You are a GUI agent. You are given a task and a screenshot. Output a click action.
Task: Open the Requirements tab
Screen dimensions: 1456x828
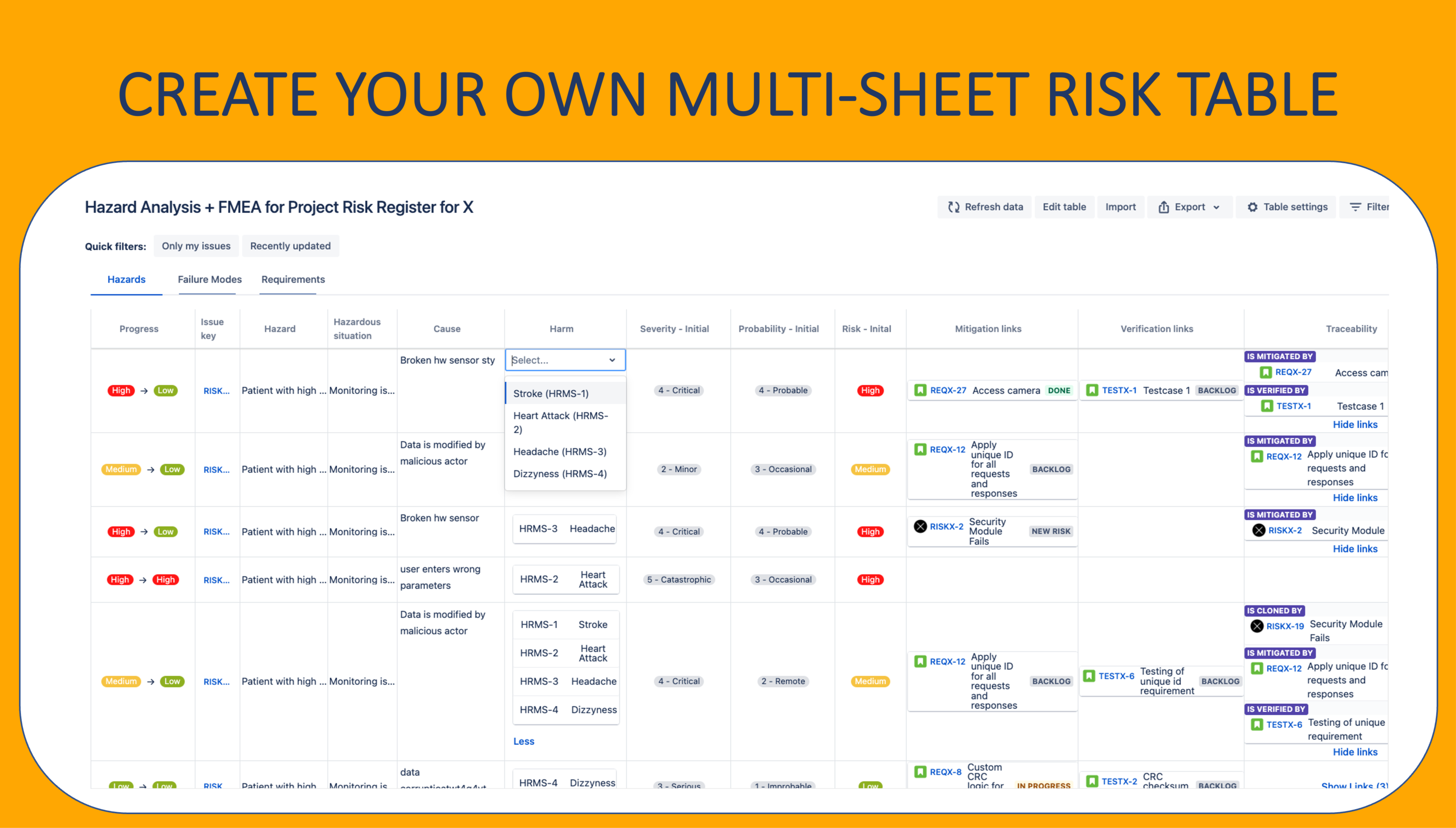[293, 279]
